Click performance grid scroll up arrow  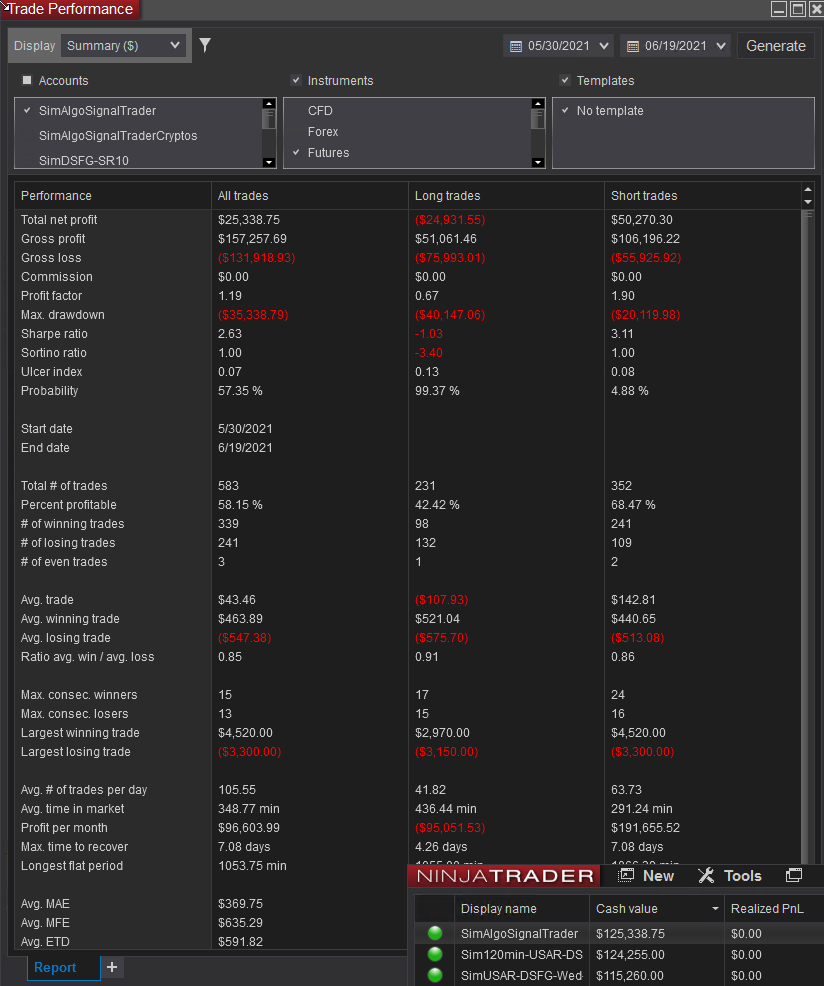808,190
